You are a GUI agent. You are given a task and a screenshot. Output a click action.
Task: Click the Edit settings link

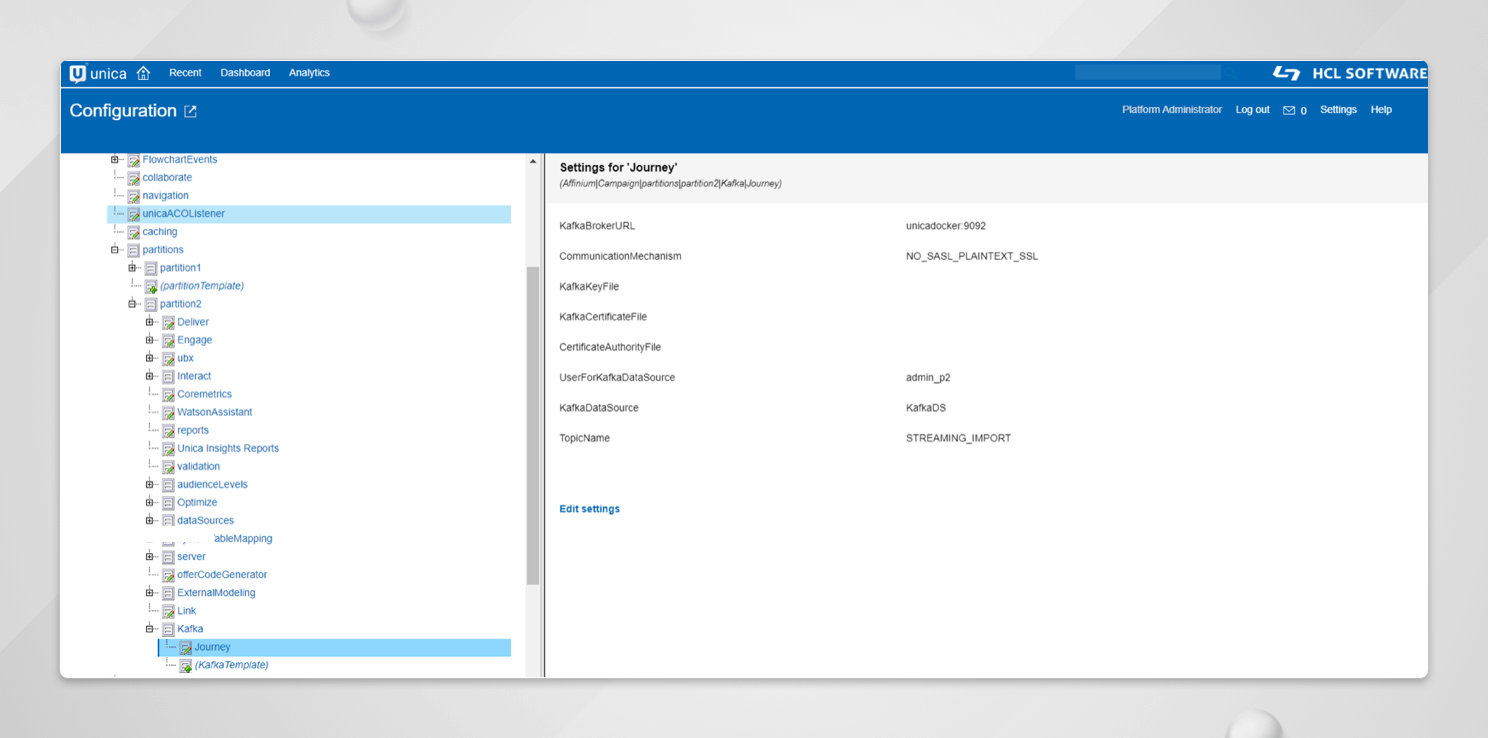(589, 509)
